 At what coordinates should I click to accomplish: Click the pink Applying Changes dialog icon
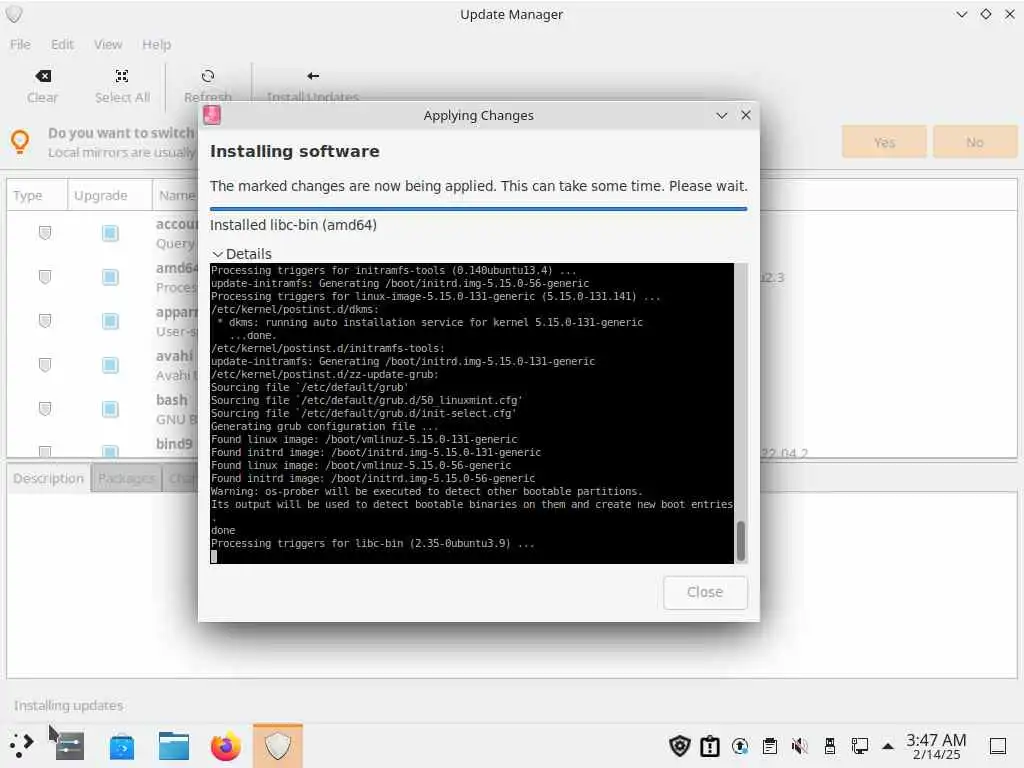pyautogui.click(x=212, y=116)
